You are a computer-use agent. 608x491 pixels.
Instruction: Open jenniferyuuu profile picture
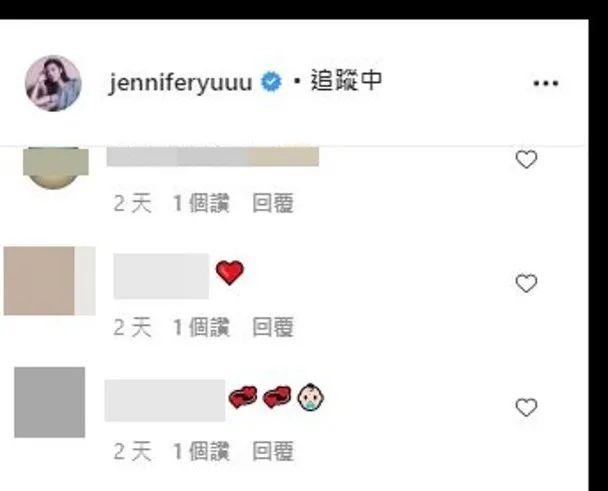pos(53,83)
